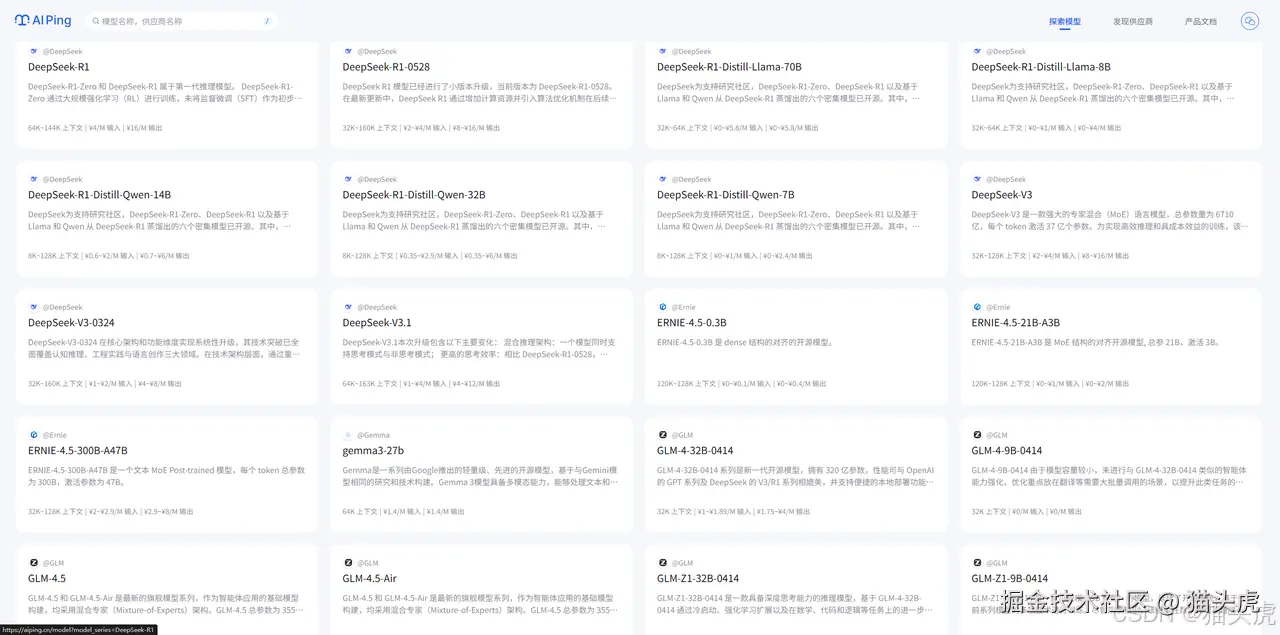Select the 探索模型 tab
Viewport: 1280px width, 635px height.
(x=1068, y=20)
